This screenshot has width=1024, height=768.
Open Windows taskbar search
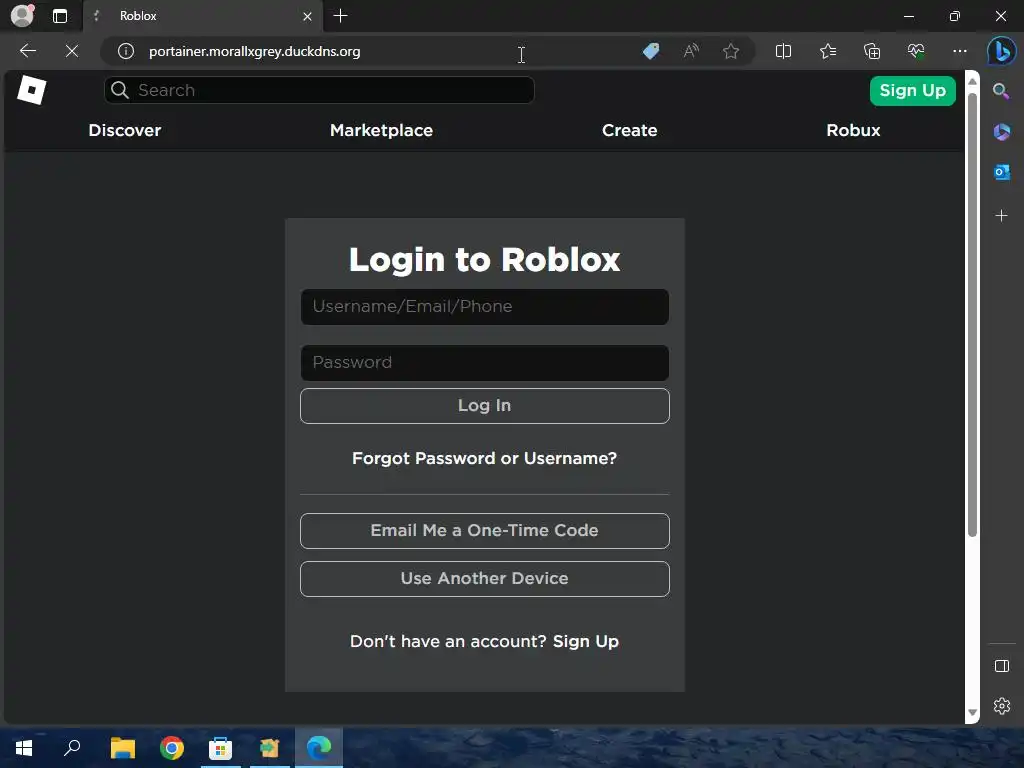pos(72,748)
